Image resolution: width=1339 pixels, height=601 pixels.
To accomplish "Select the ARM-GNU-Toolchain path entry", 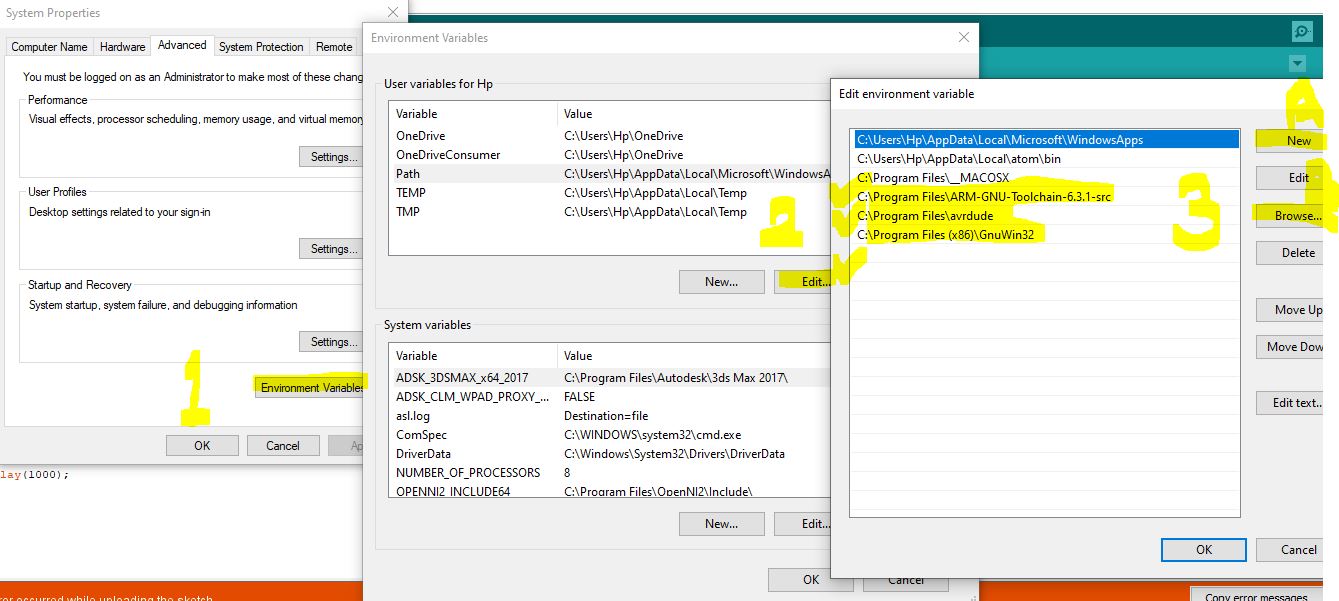I will [x=1046, y=197].
